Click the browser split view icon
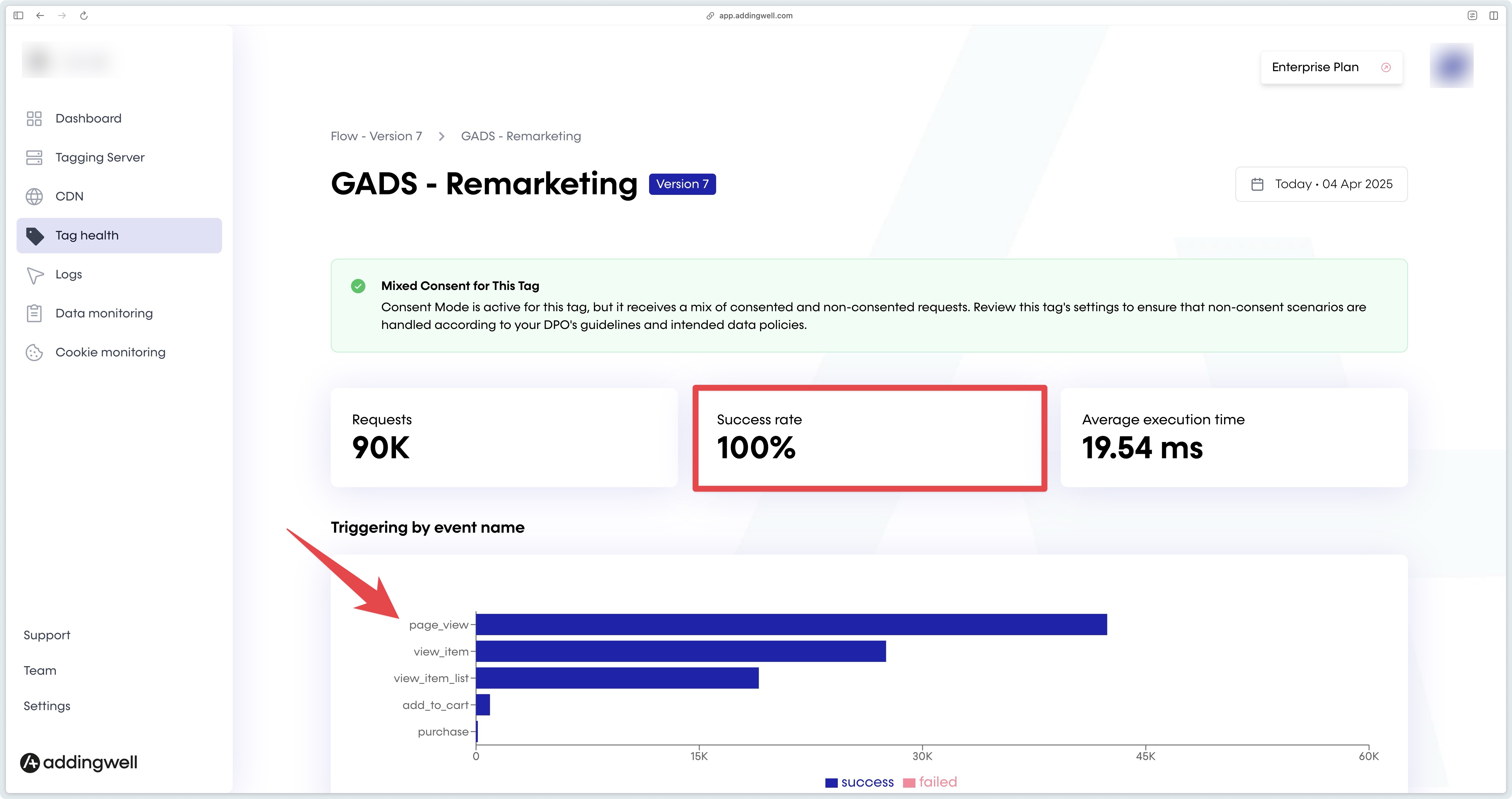This screenshot has width=1512, height=799. click(x=1493, y=15)
